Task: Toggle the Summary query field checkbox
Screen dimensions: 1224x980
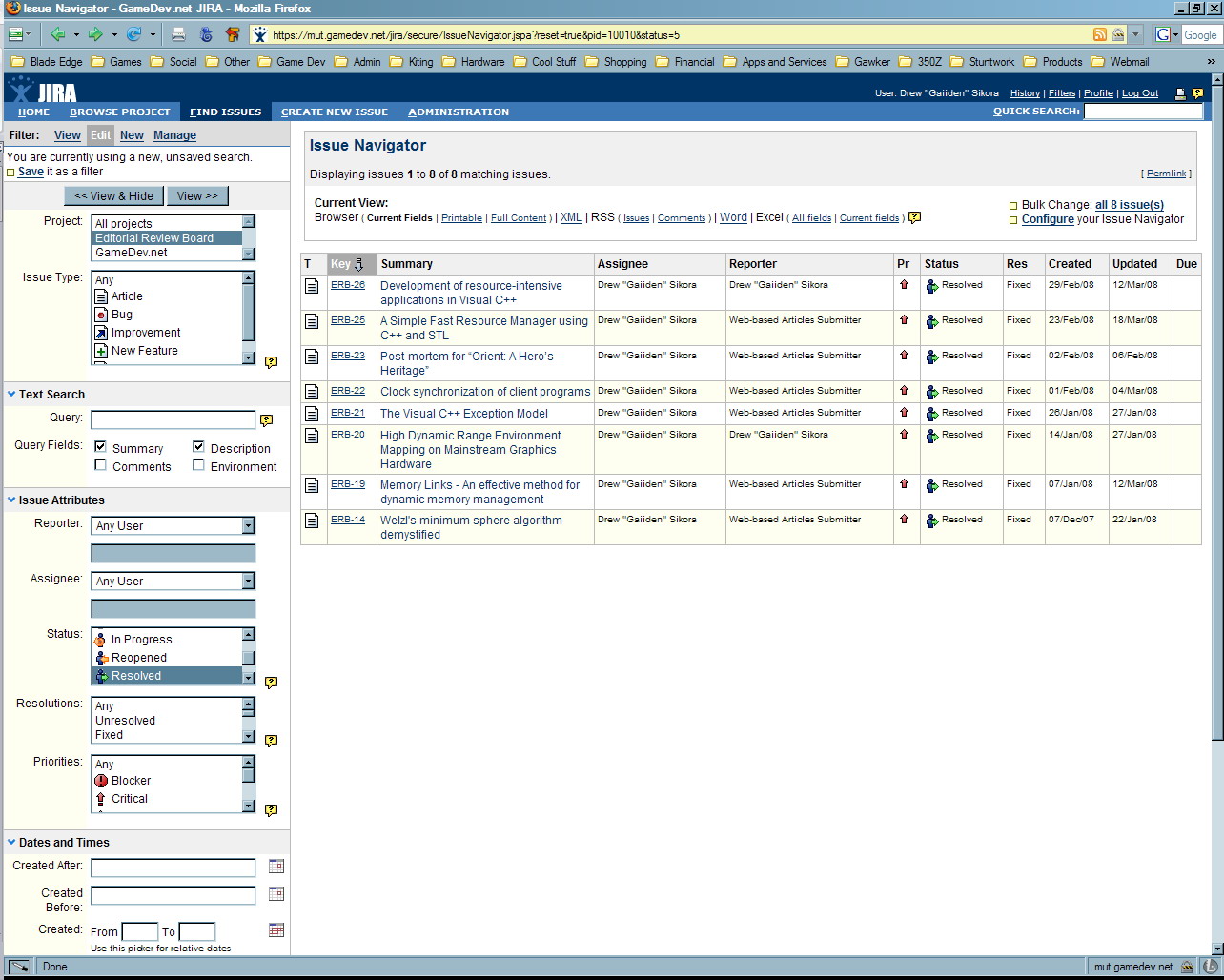Action: [x=101, y=447]
